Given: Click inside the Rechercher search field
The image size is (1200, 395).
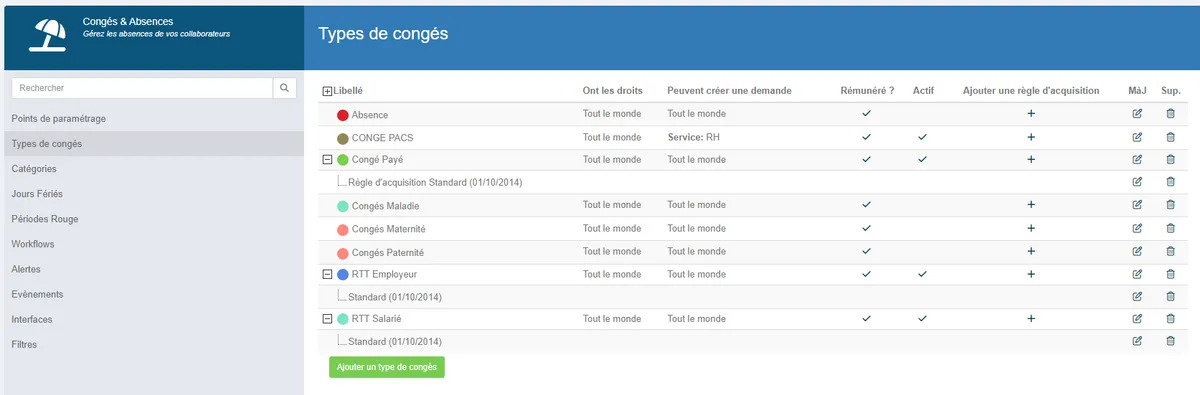Looking at the screenshot, I should pos(142,88).
